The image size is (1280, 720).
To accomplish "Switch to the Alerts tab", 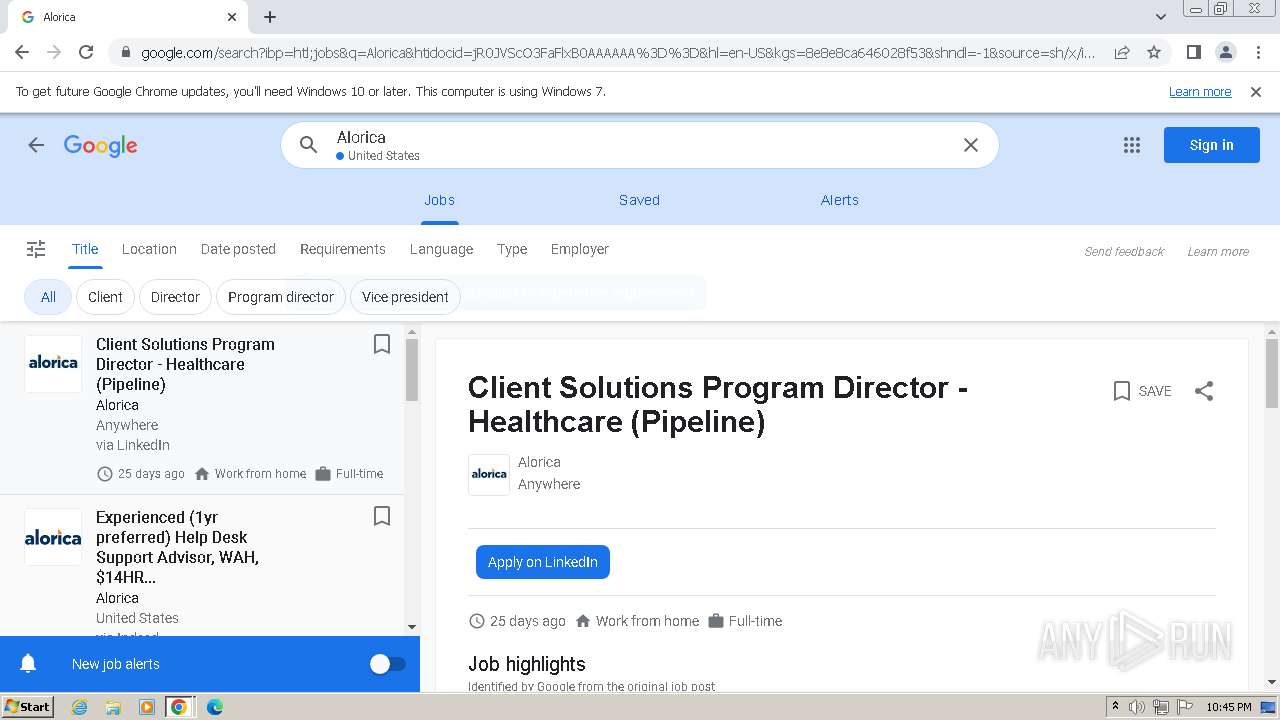I will 840,200.
